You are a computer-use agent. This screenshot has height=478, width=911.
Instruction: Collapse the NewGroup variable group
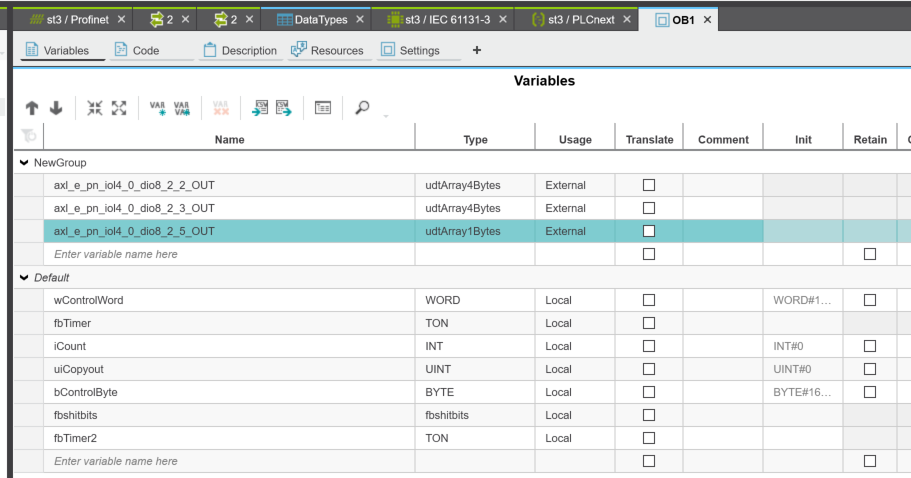pos(23,162)
